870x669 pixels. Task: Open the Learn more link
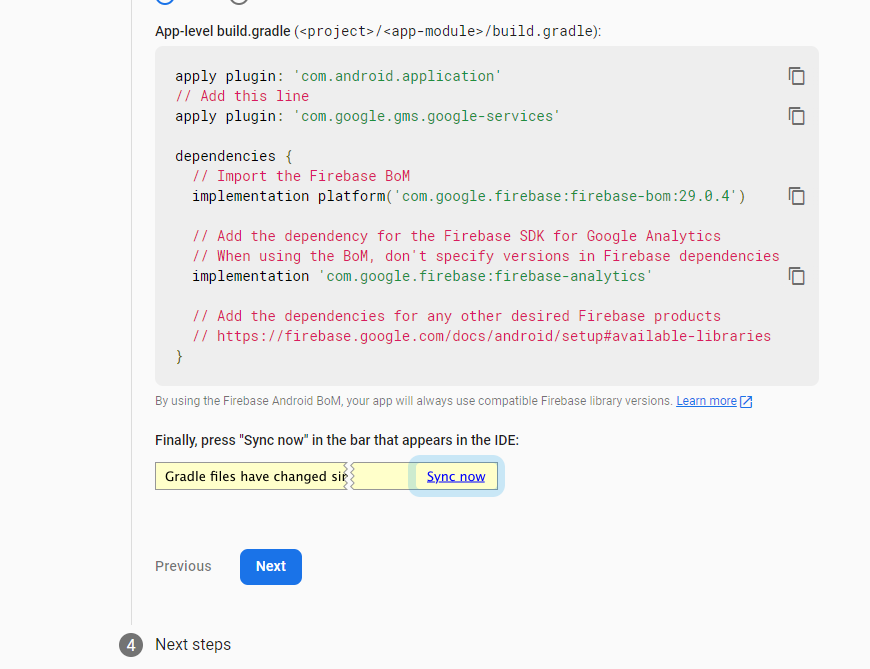706,401
